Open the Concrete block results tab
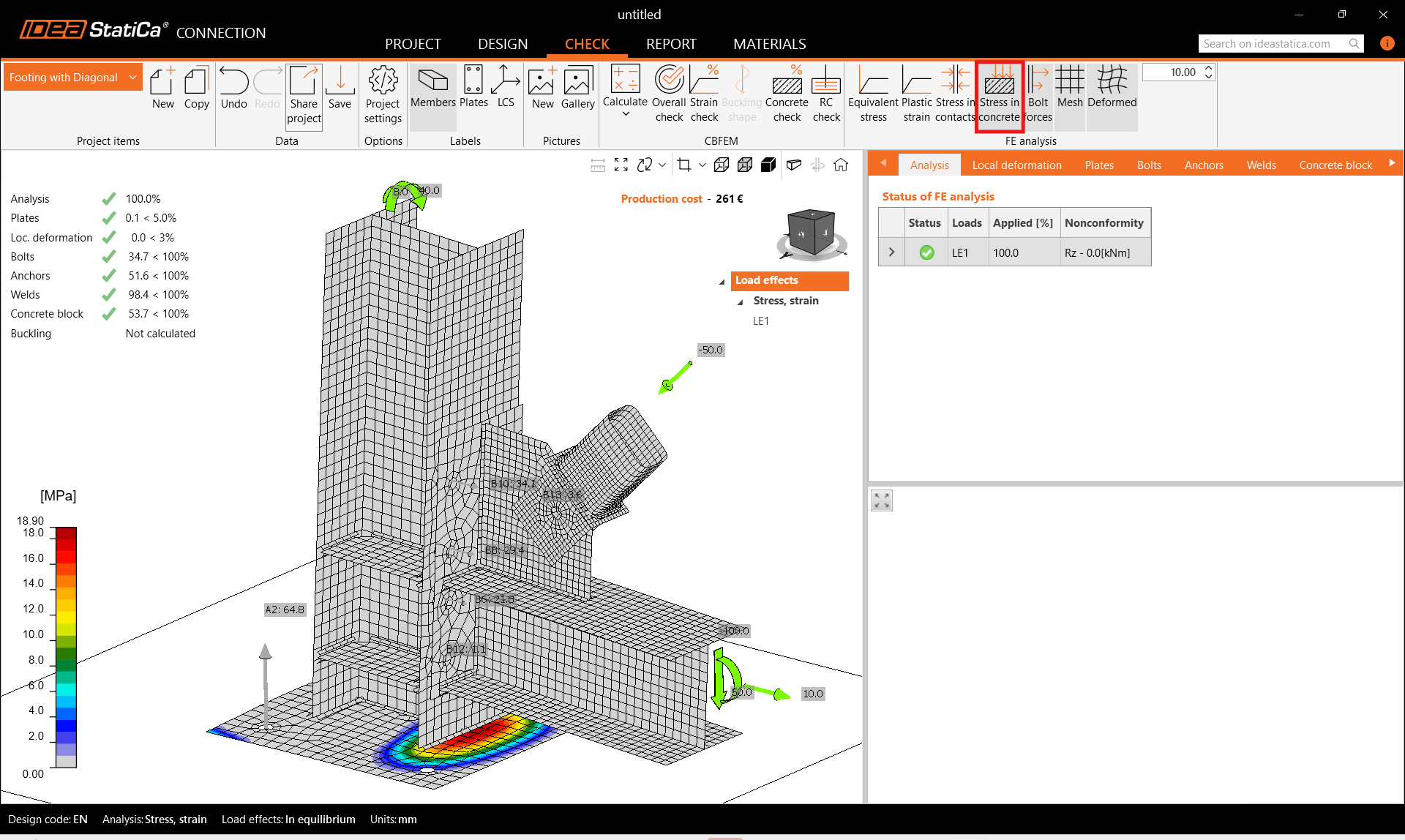Viewport: 1405px width, 840px height. [x=1335, y=165]
